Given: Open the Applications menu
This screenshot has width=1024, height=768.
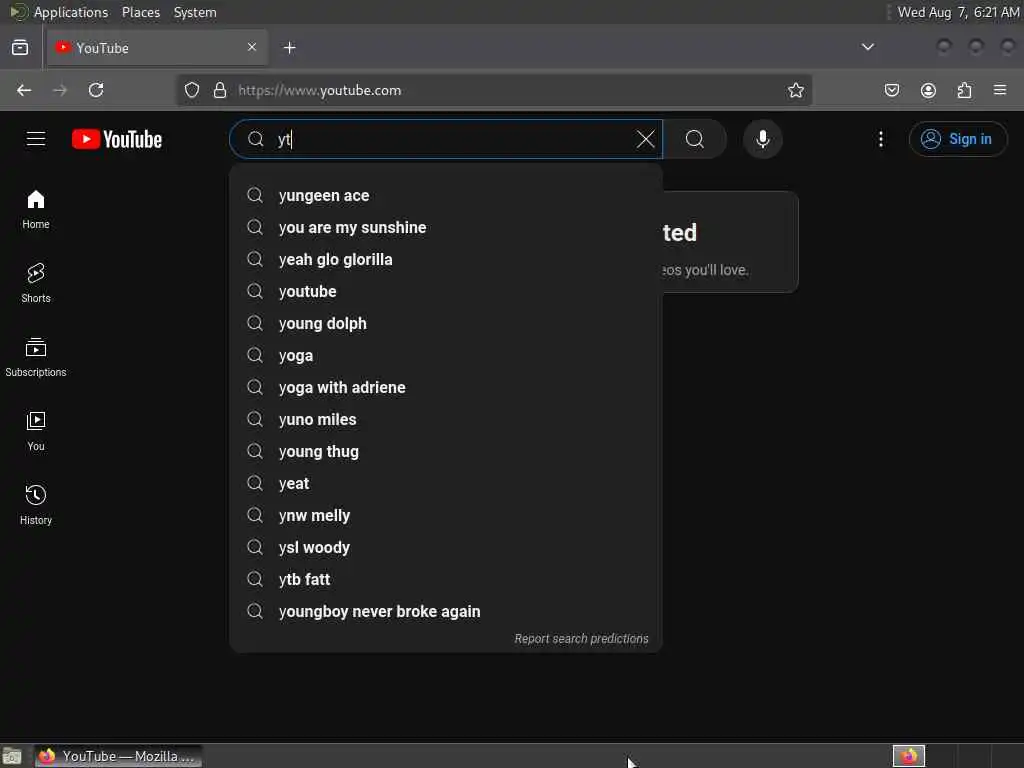Looking at the screenshot, I should point(71,12).
